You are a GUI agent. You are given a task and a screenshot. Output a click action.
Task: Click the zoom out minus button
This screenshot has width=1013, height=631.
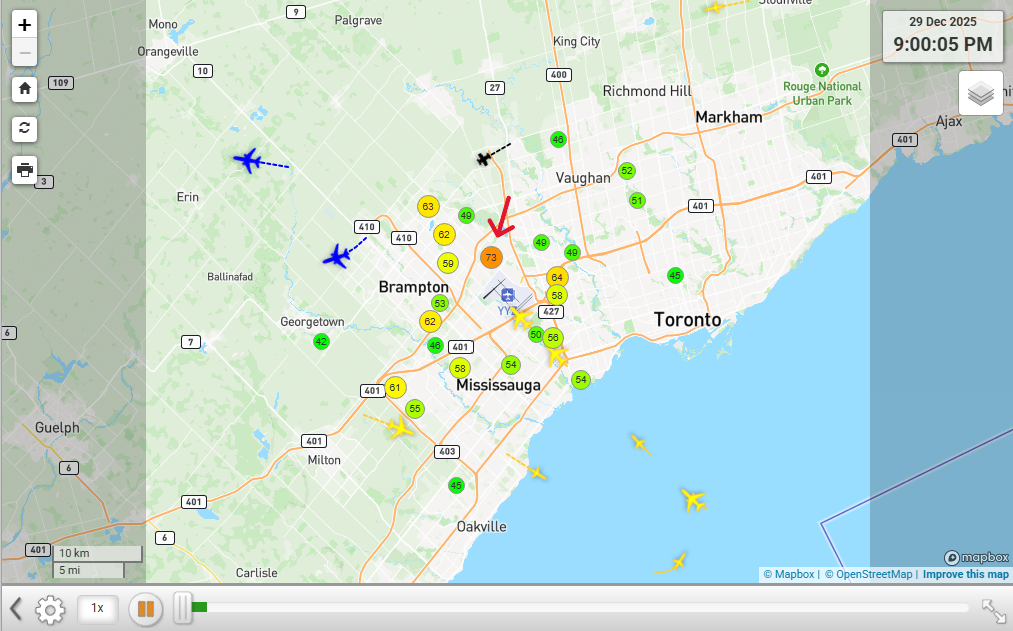pyautogui.click(x=25, y=53)
